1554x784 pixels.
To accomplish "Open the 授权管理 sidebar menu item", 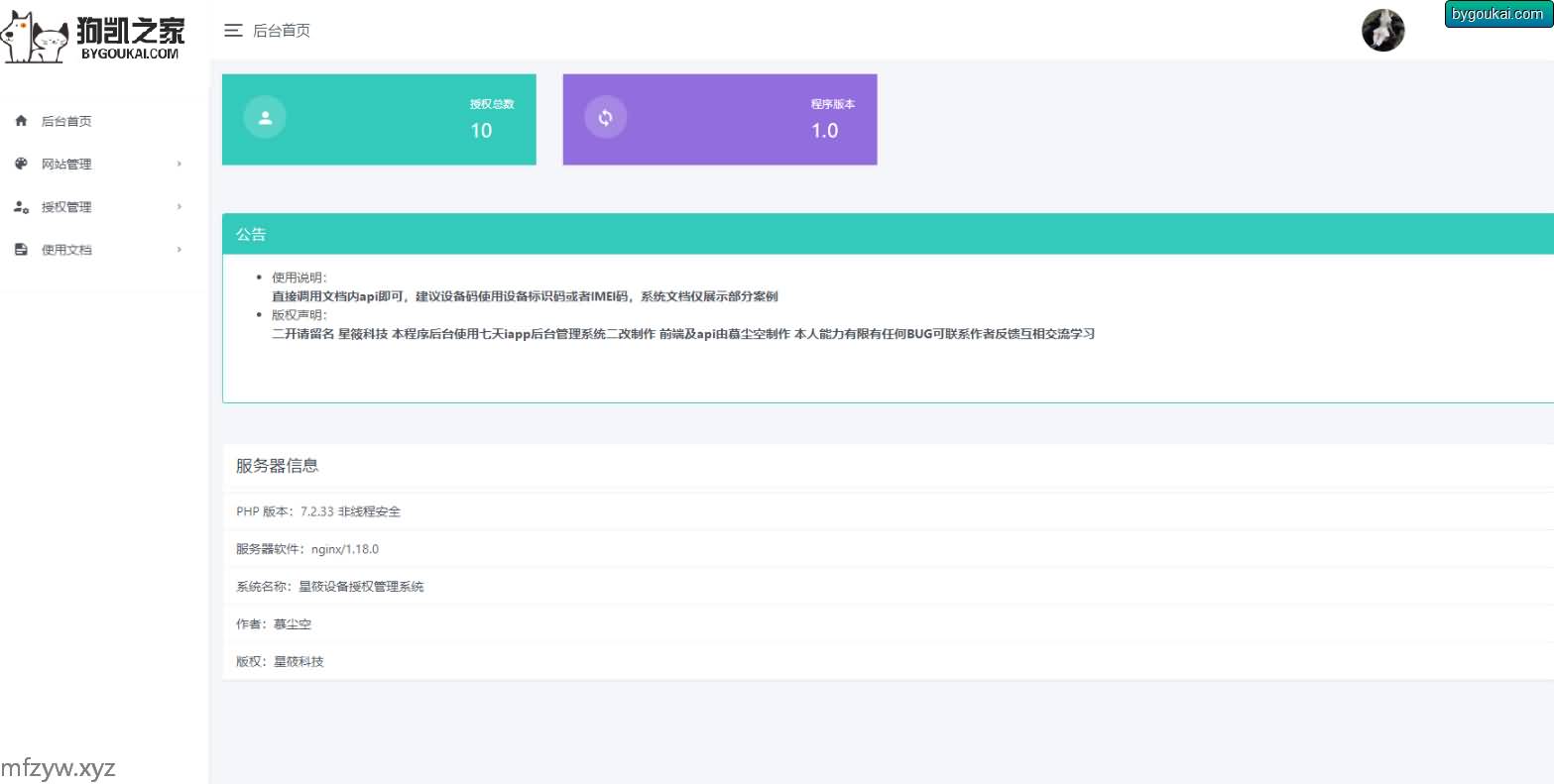I will coord(66,207).
